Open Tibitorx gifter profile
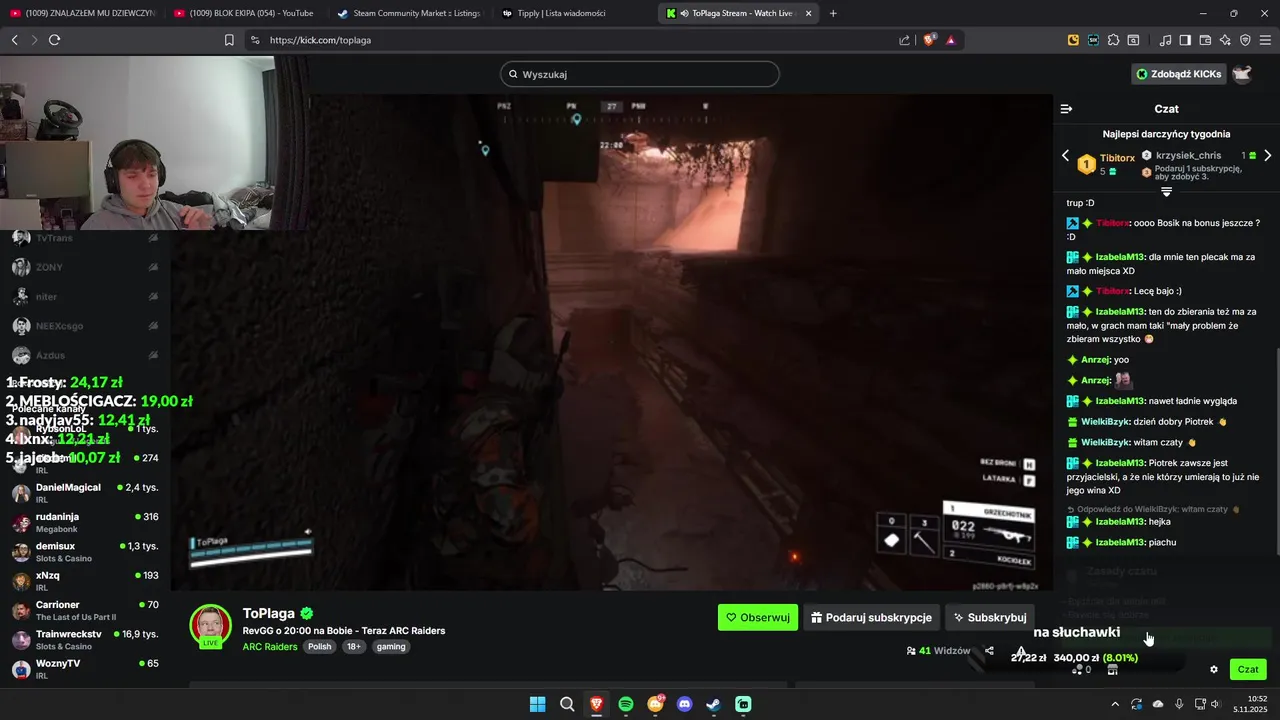This screenshot has height=720, width=1280. (x=1117, y=158)
